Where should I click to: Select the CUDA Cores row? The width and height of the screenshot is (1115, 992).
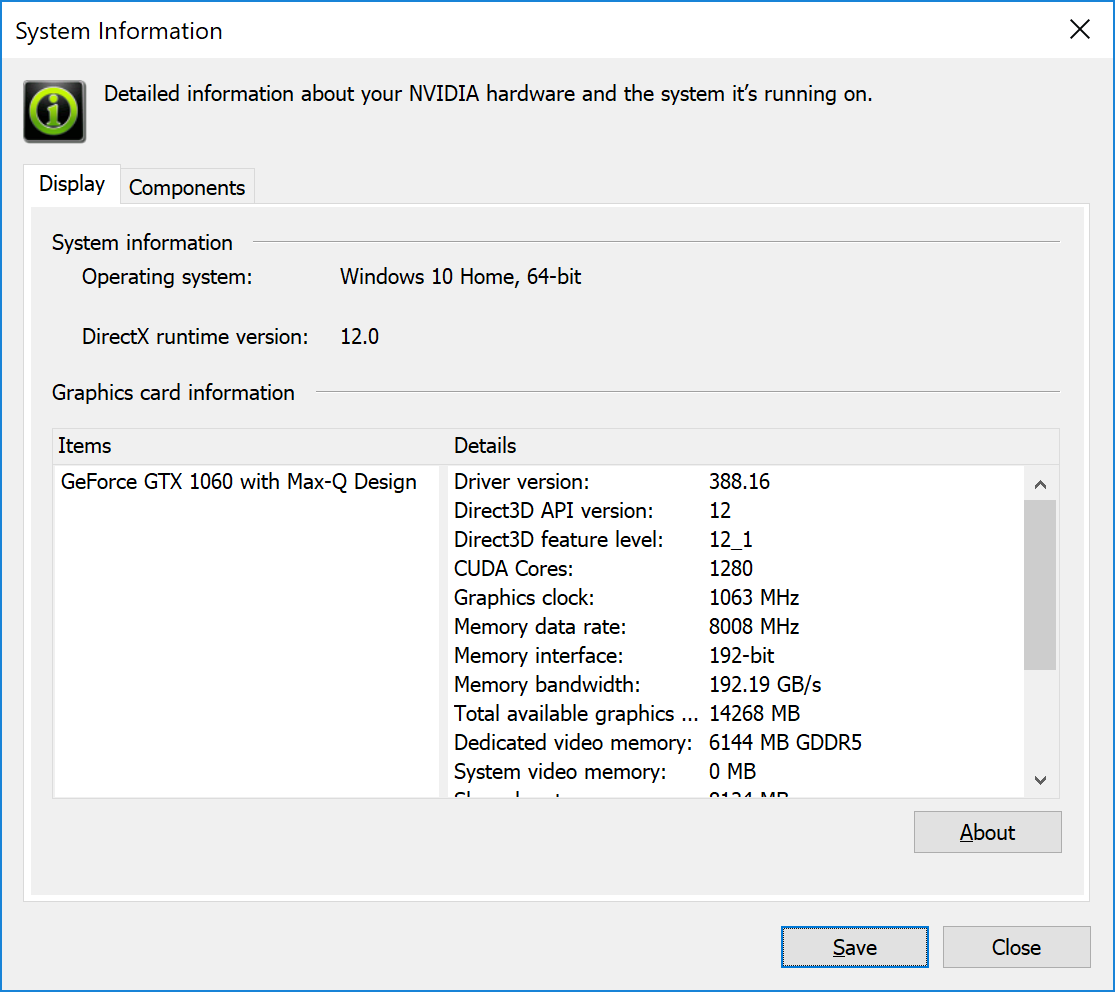pos(736,569)
